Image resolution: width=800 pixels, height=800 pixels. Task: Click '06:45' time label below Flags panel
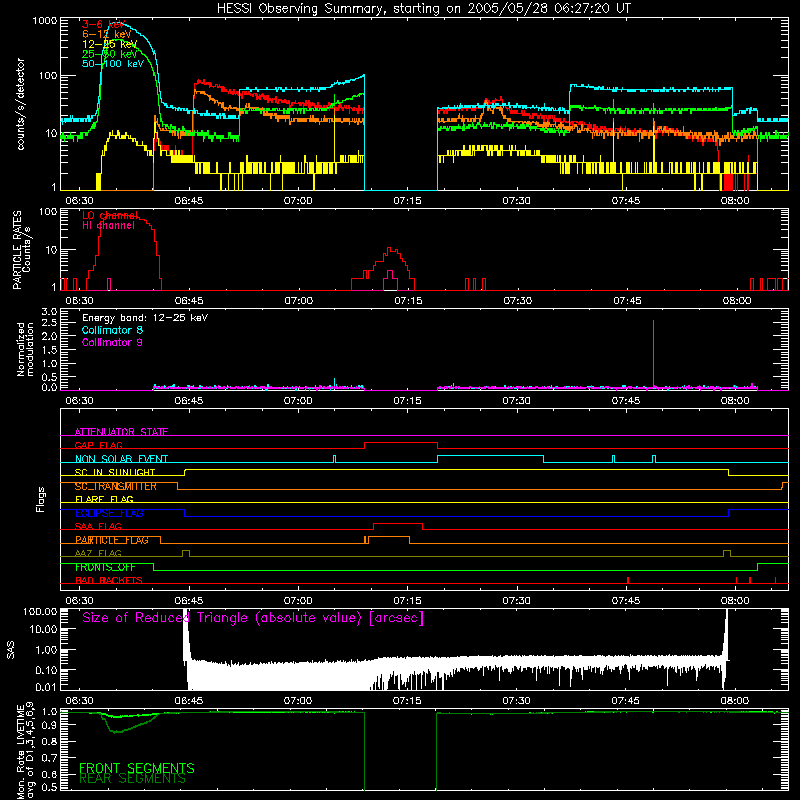tap(189, 601)
